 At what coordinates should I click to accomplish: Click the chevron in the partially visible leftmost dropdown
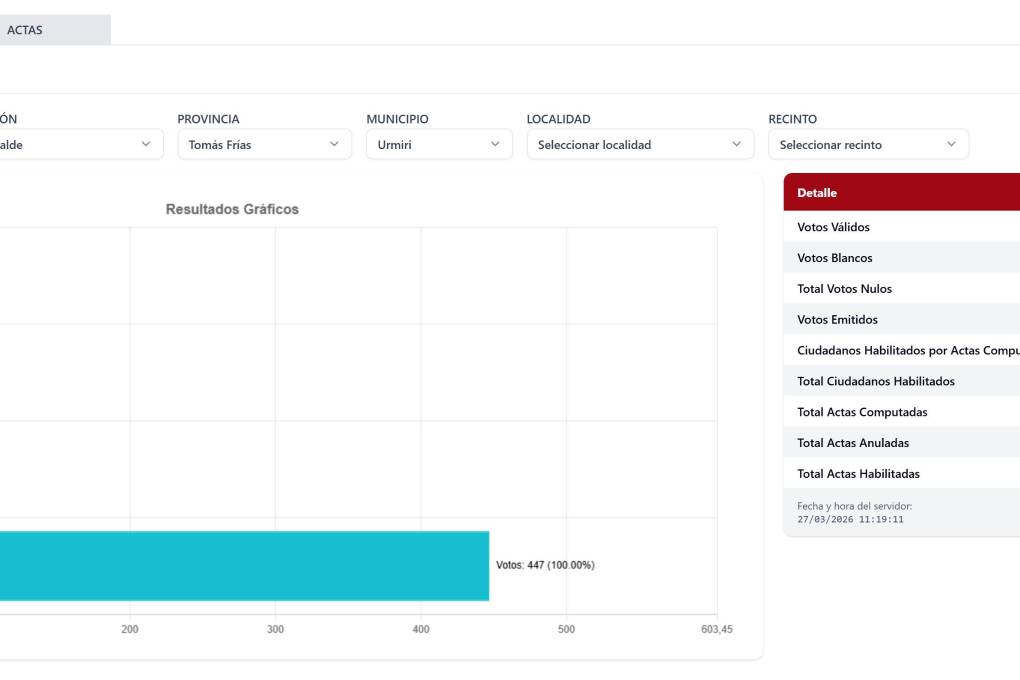(146, 145)
